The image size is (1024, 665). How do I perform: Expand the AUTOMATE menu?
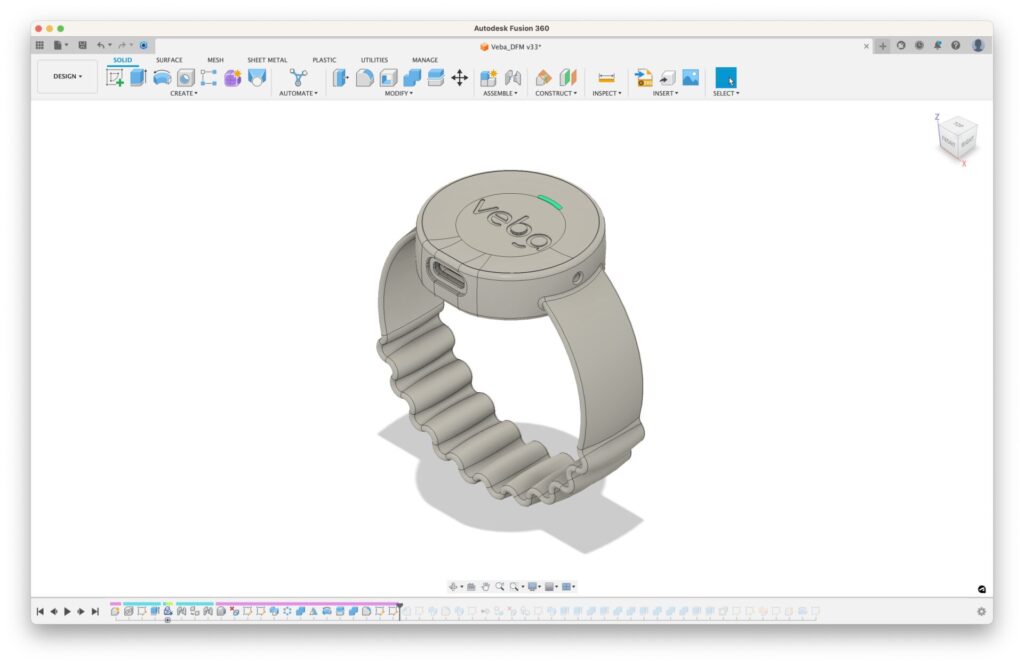click(298, 93)
